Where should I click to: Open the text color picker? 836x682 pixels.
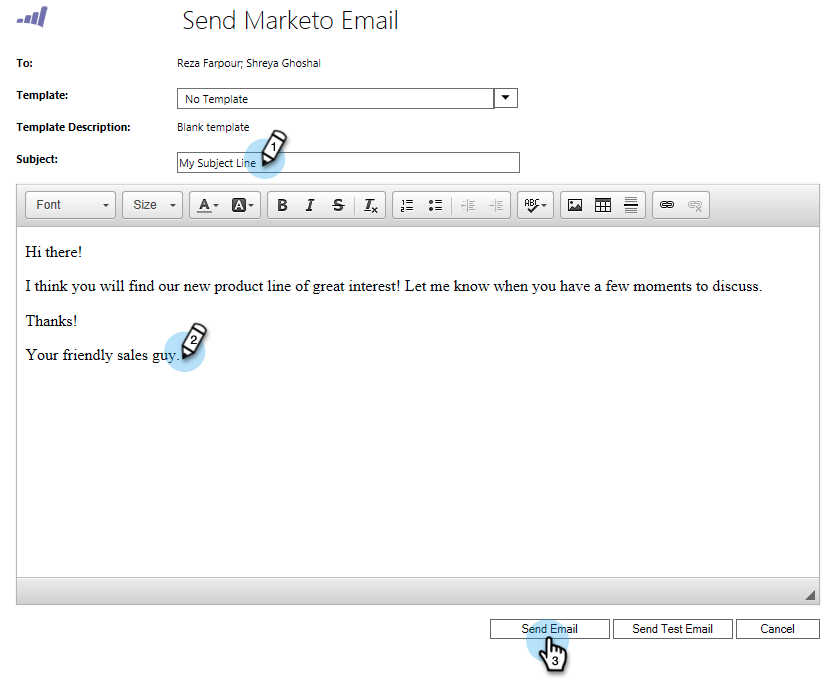[207, 205]
